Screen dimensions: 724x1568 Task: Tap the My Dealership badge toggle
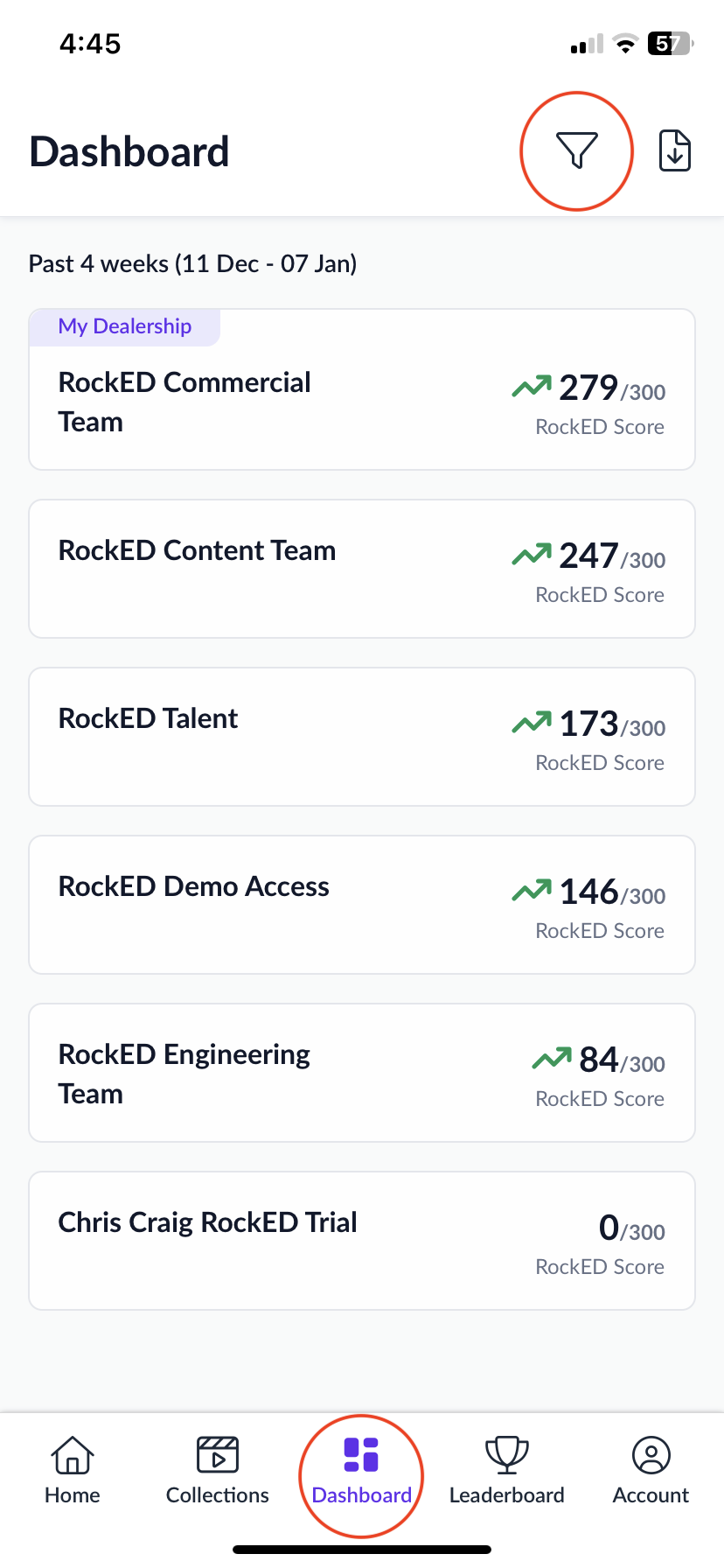tap(124, 325)
